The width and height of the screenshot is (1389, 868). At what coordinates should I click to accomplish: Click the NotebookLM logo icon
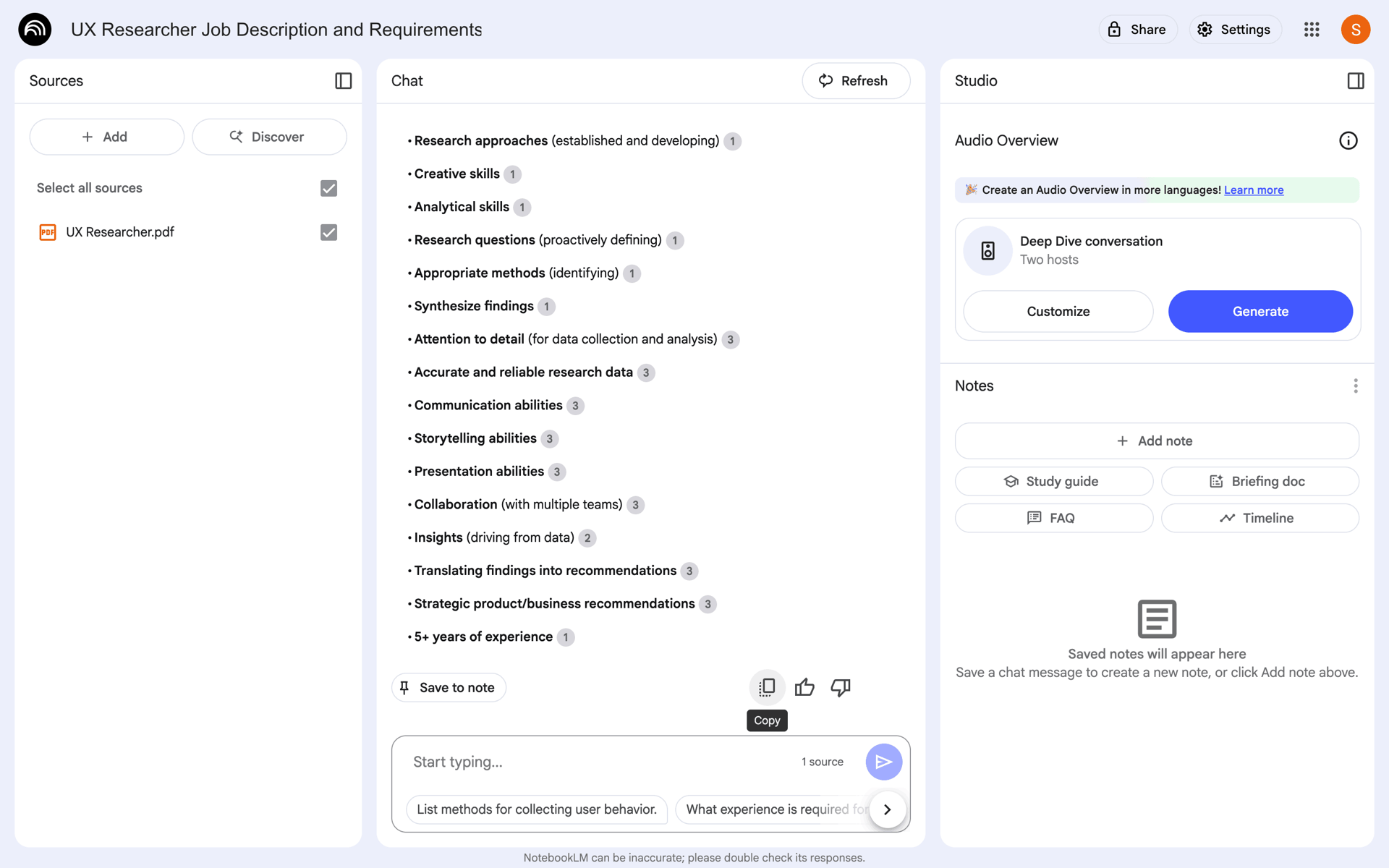(x=35, y=30)
